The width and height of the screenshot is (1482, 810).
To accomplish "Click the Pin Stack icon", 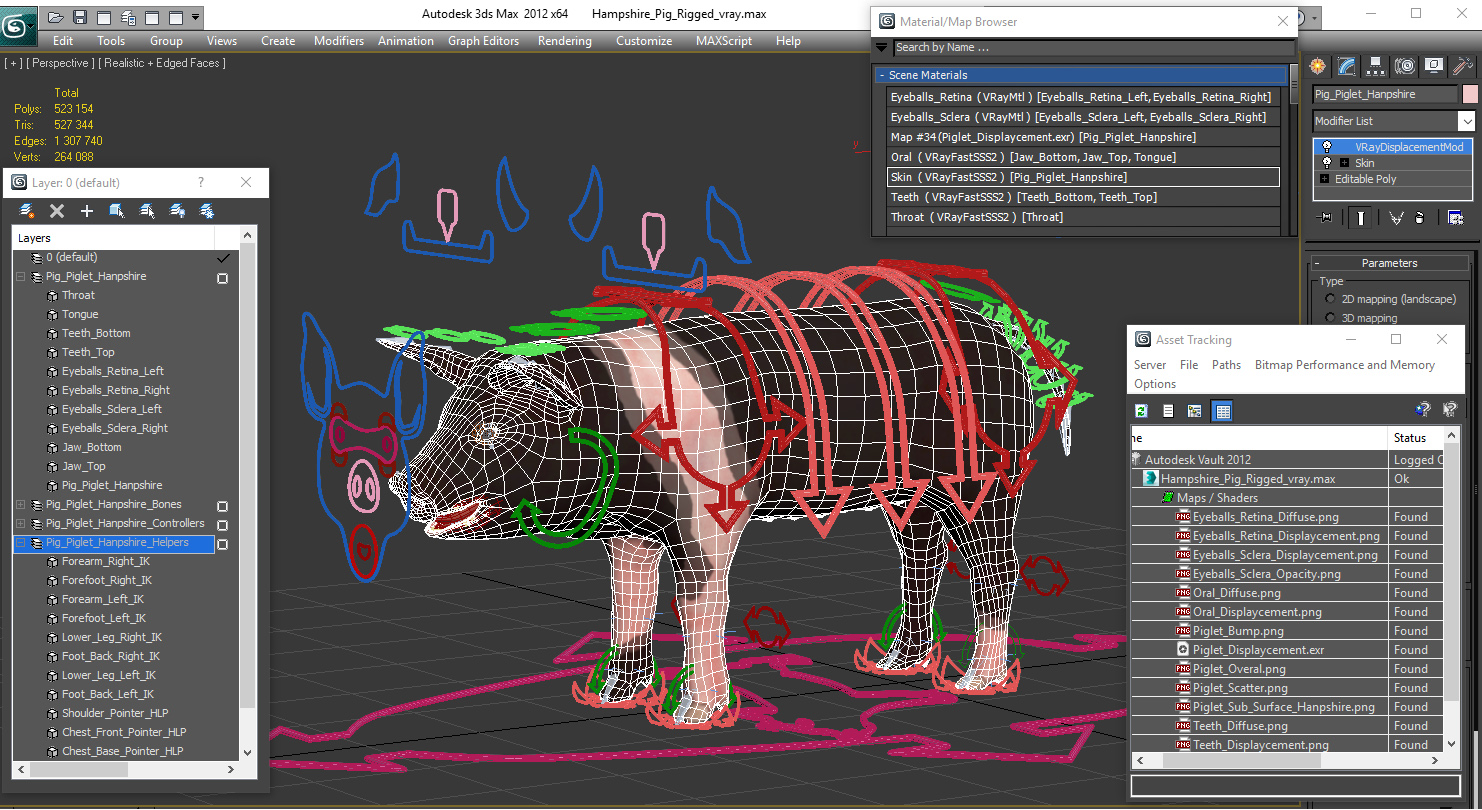I will click(x=1326, y=217).
